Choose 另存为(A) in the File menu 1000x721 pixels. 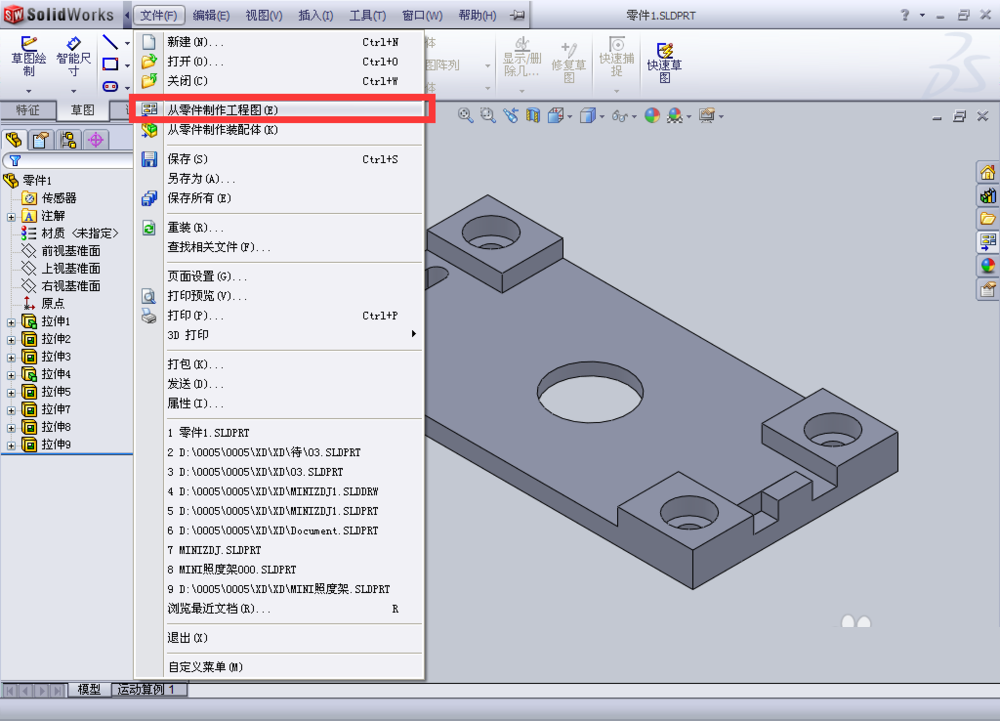pos(279,178)
